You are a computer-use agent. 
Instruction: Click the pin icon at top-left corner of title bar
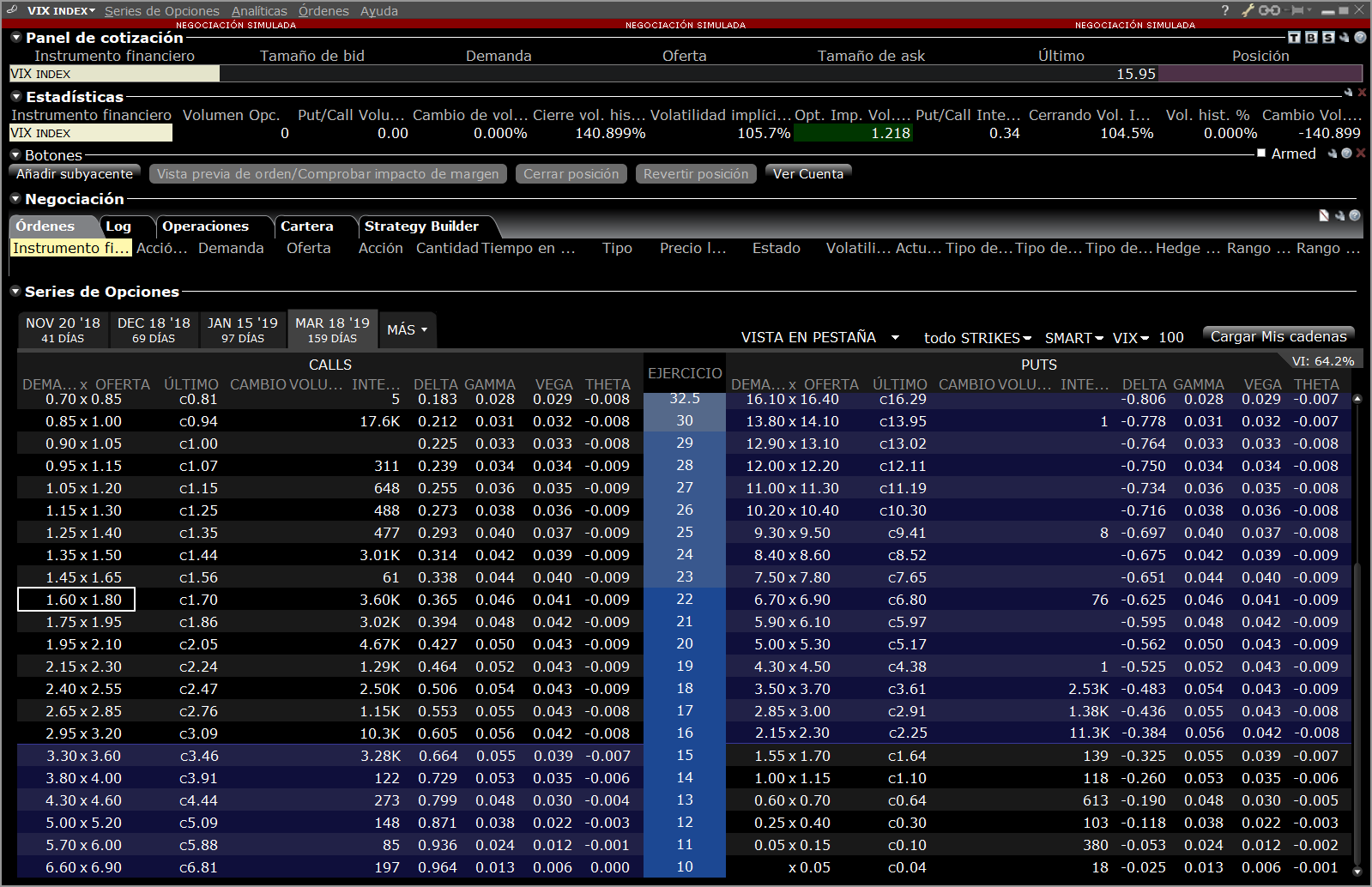click(12, 10)
